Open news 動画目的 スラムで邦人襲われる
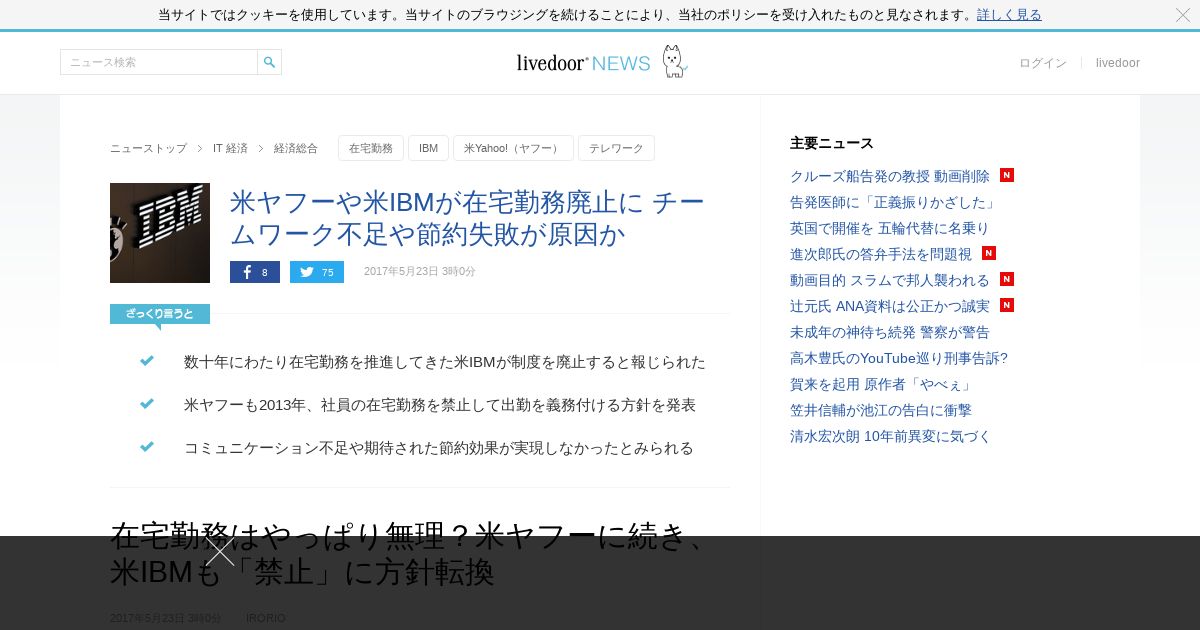The height and width of the screenshot is (630, 1200). [x=890, y=280]
